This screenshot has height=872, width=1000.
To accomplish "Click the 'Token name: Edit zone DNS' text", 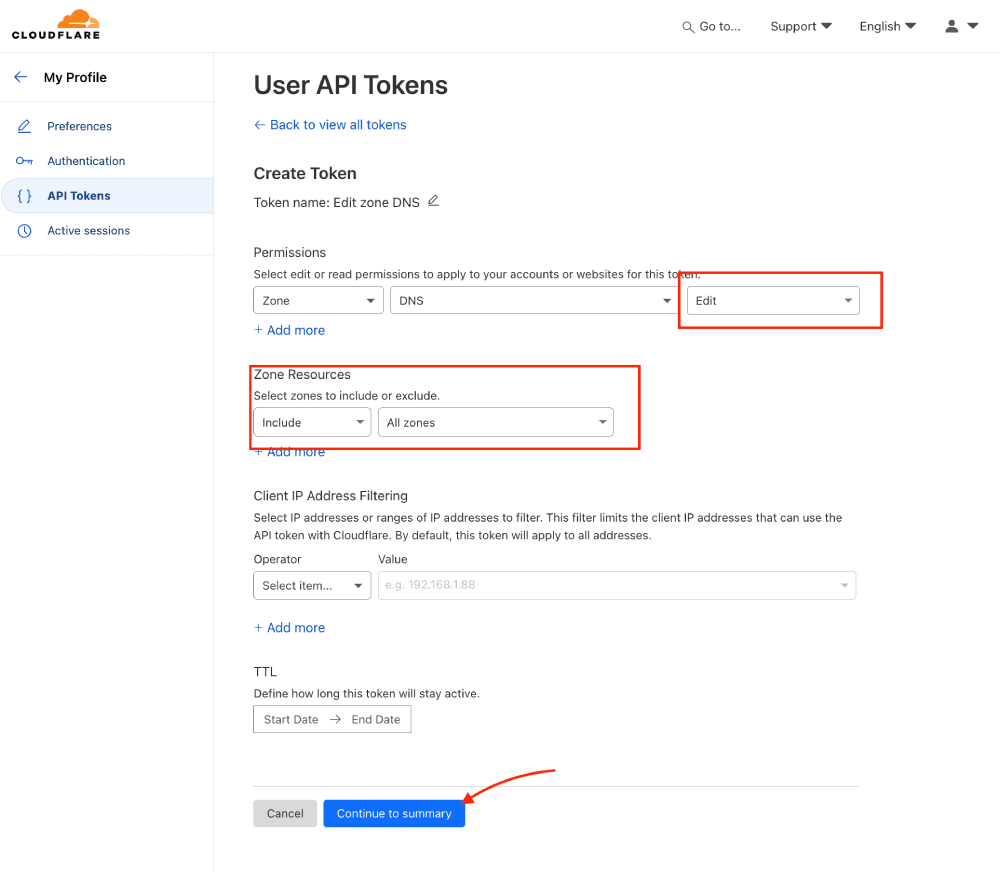I will [x=337, y=202].
